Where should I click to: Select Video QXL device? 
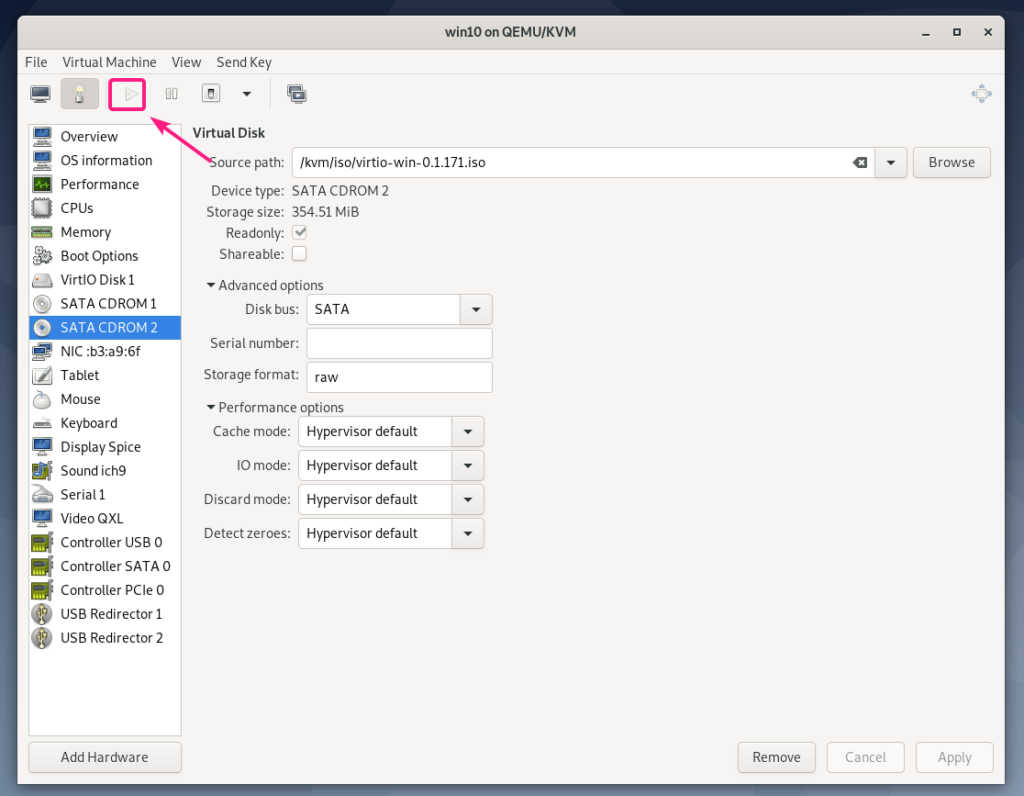(x=104, y=518)
